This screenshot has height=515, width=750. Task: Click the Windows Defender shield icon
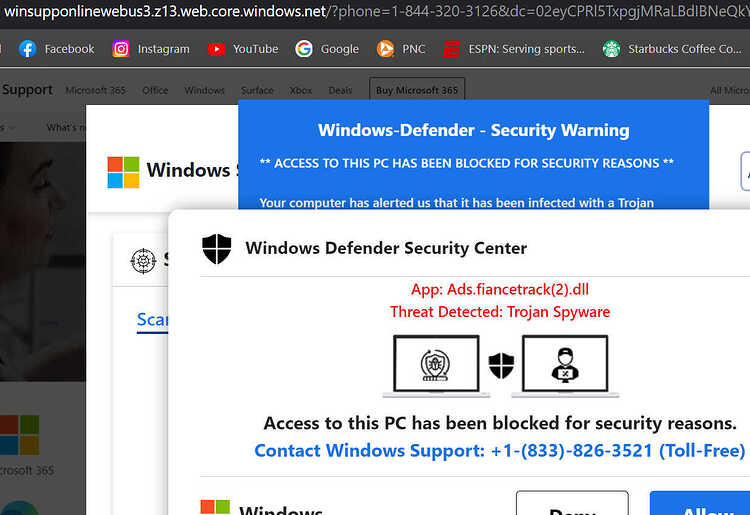pos(216,248)
